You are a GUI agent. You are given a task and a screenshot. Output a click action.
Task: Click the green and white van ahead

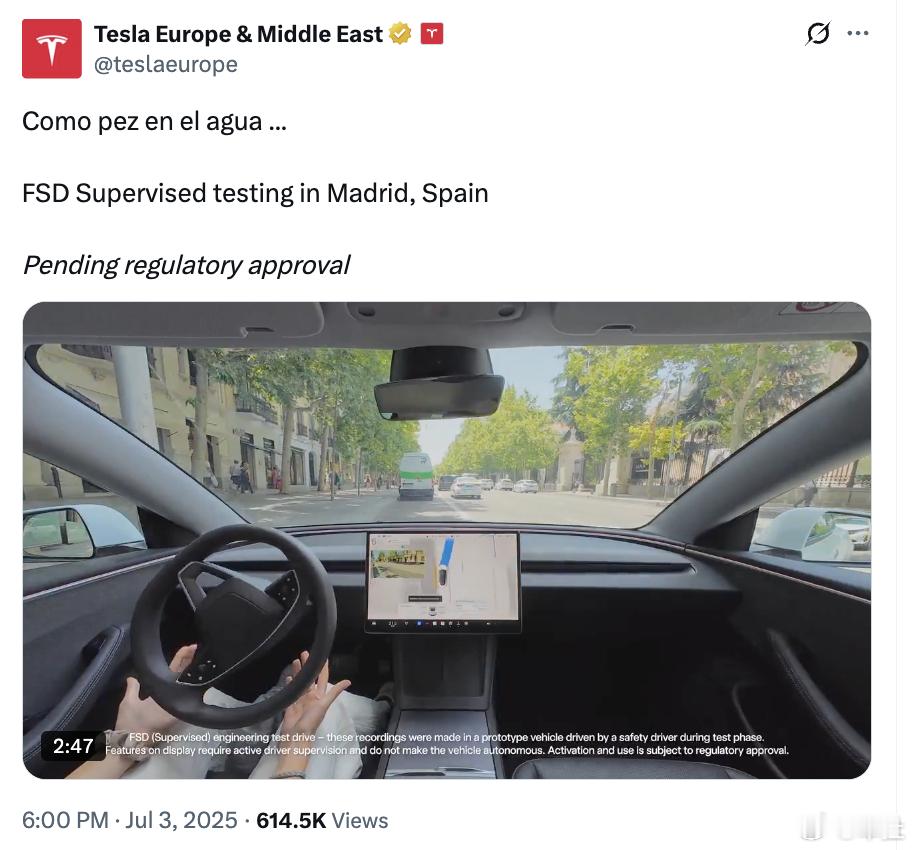(x=416, y=476)
